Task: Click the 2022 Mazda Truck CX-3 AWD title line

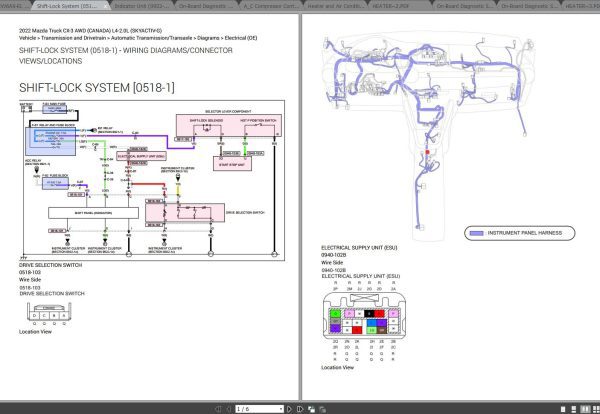Action: coord(90,30)
